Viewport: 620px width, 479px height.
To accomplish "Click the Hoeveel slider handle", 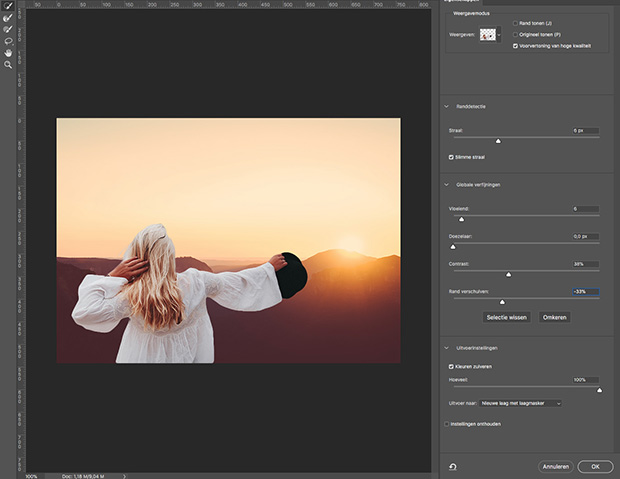I will pos(599,390).
